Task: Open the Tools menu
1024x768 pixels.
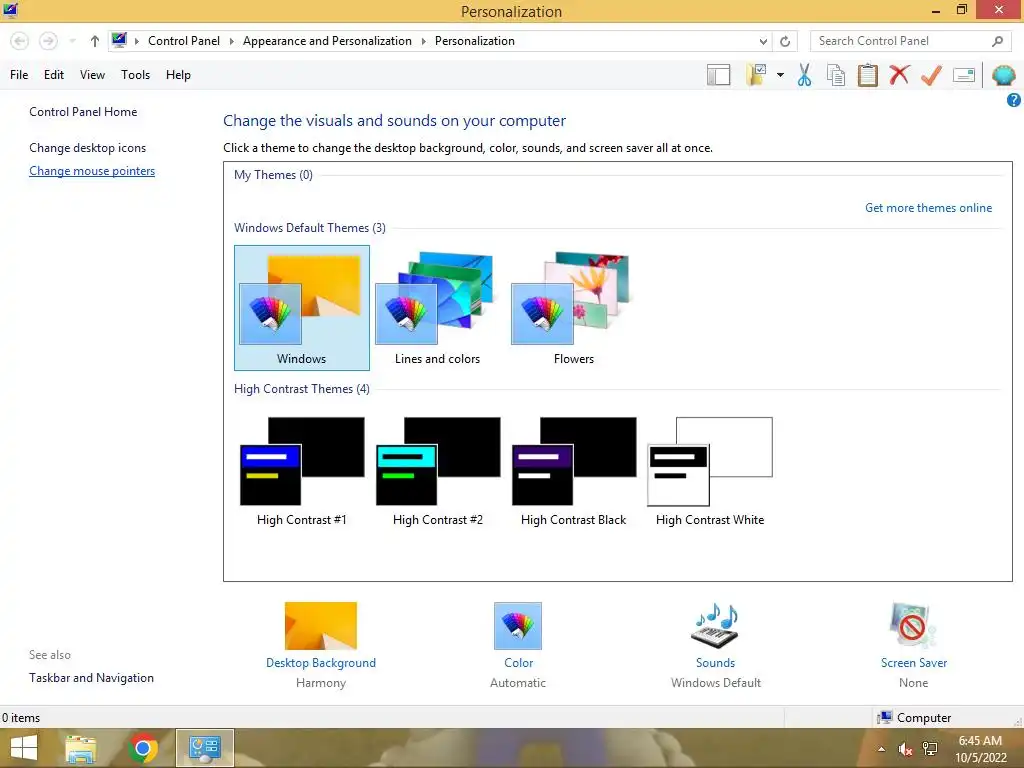Action: [x=135, y=75]
